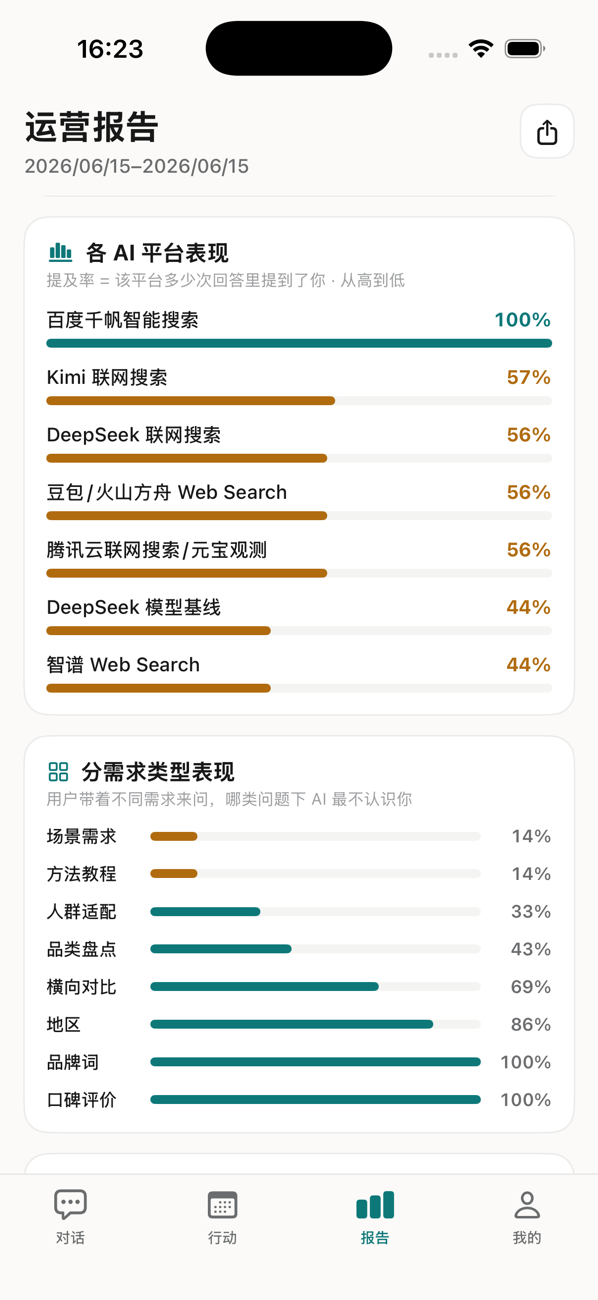Select the 百度千帆智能搜索 platform row
This screenshot has width=598, height=1300.
point(299,328)
